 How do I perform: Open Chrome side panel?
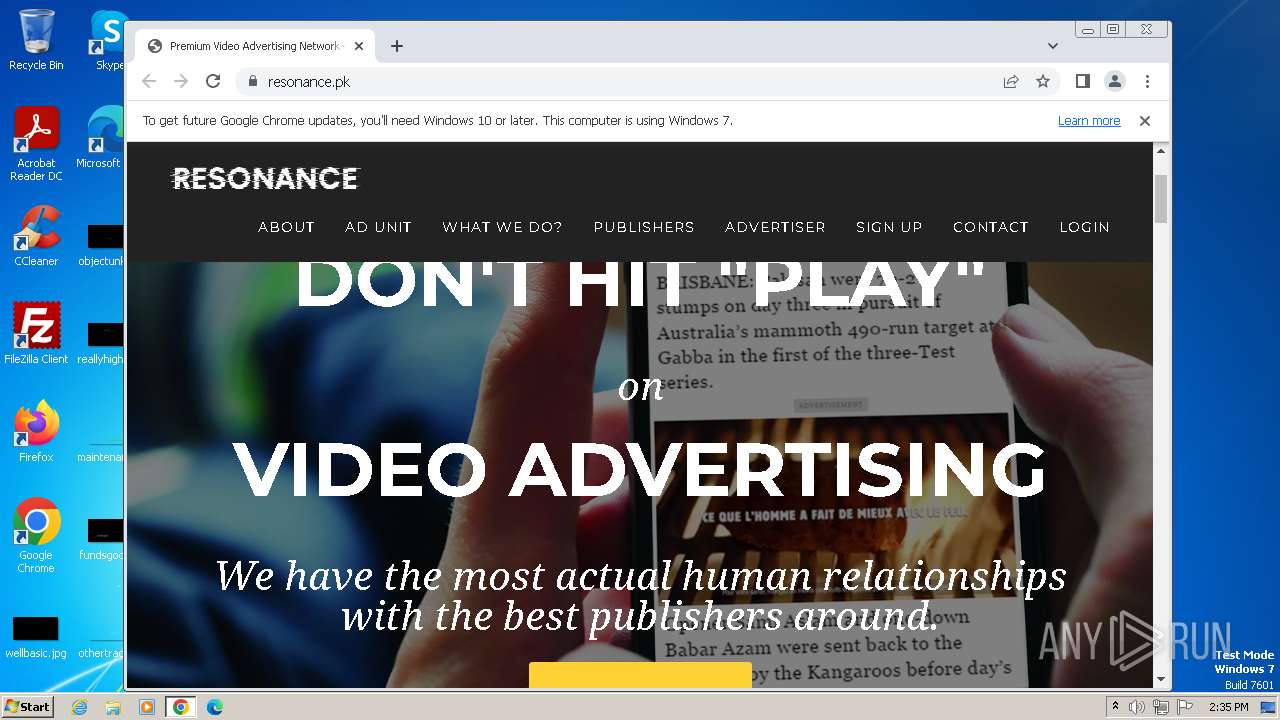coord(1082,82)
